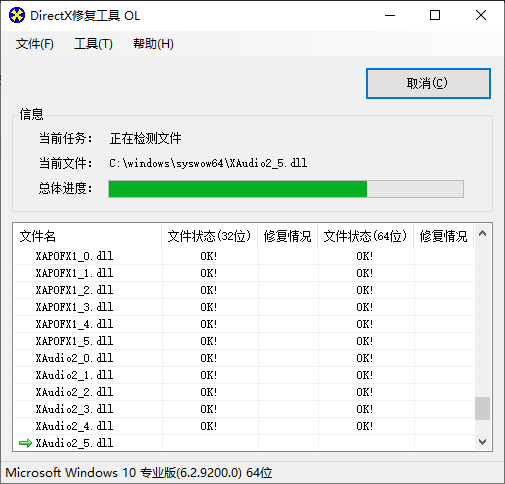The image size is (505, 484).
Task: Click the 正在检测文件 task text
Action: pos(145,138)
